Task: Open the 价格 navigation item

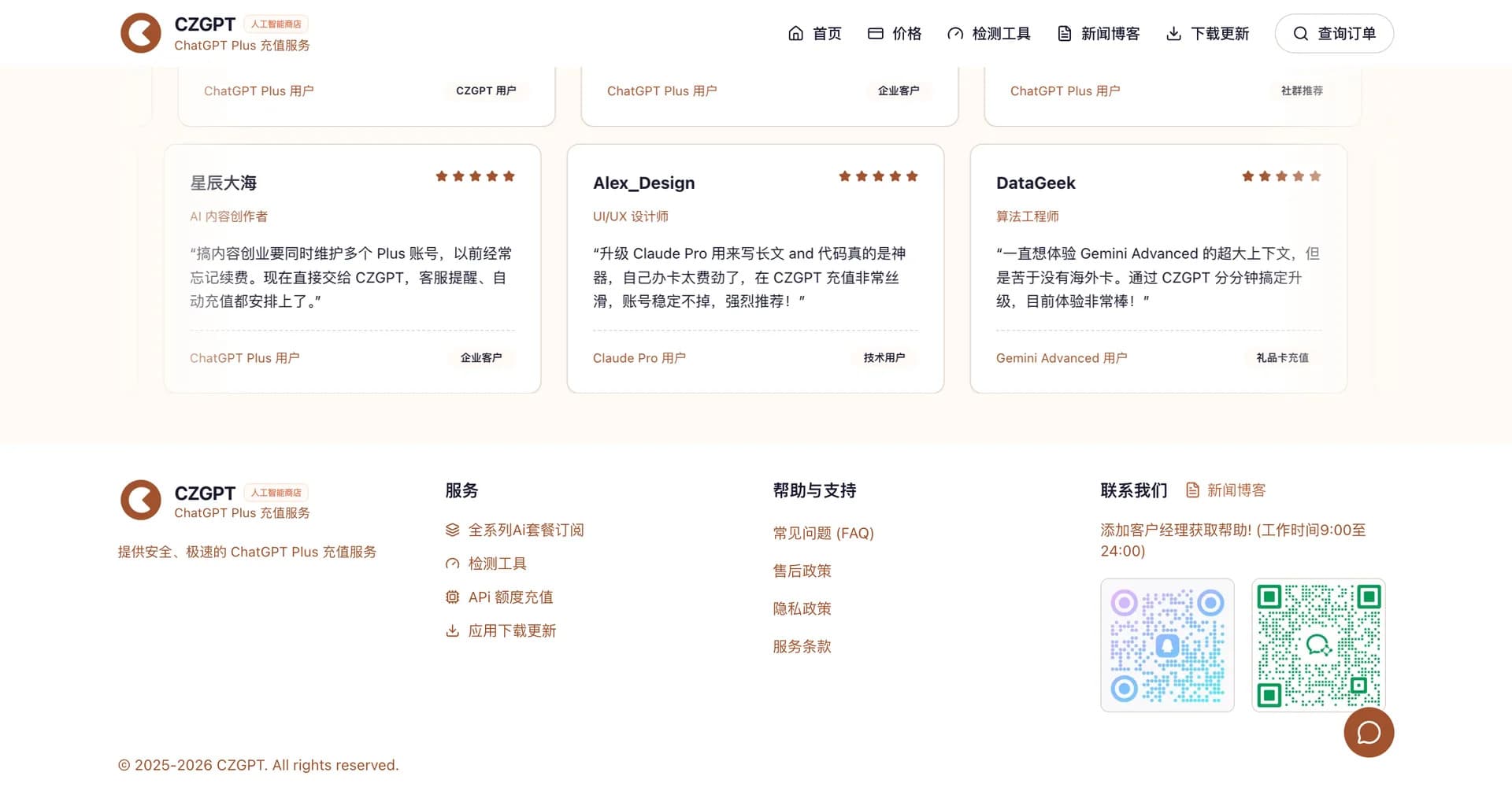Action: pos(895,33)
